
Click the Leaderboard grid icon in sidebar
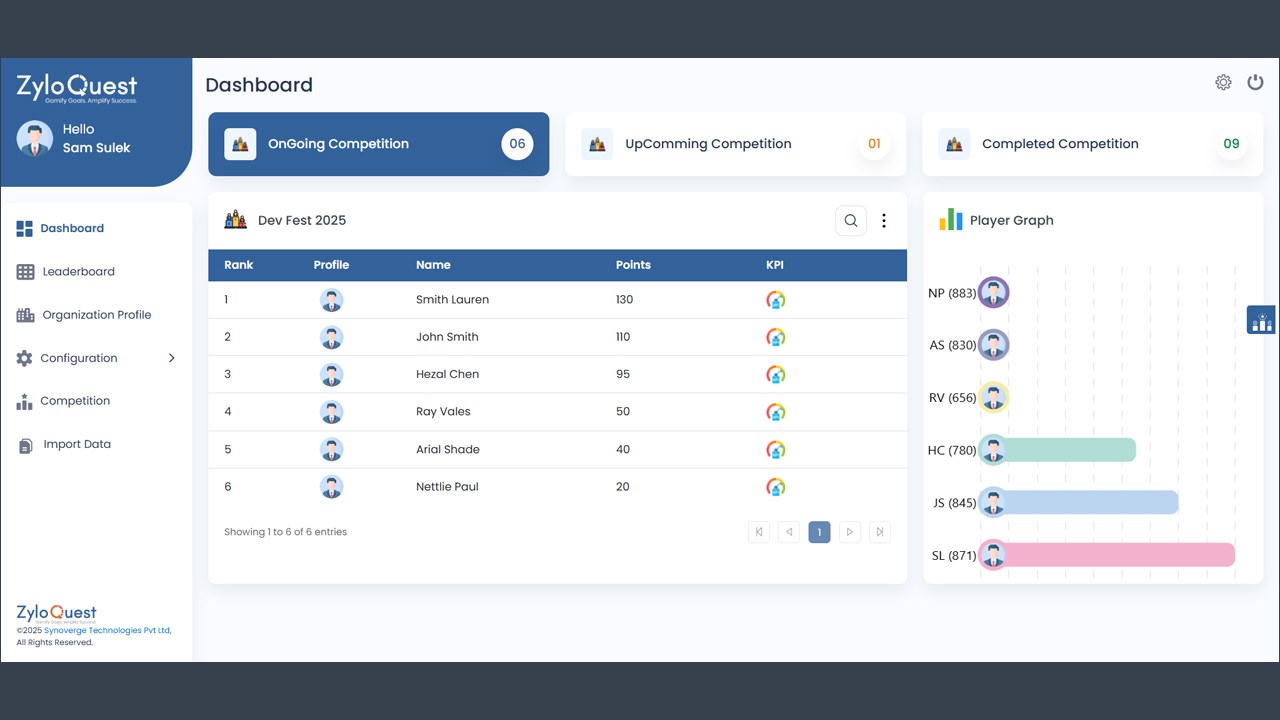[25, 272]
